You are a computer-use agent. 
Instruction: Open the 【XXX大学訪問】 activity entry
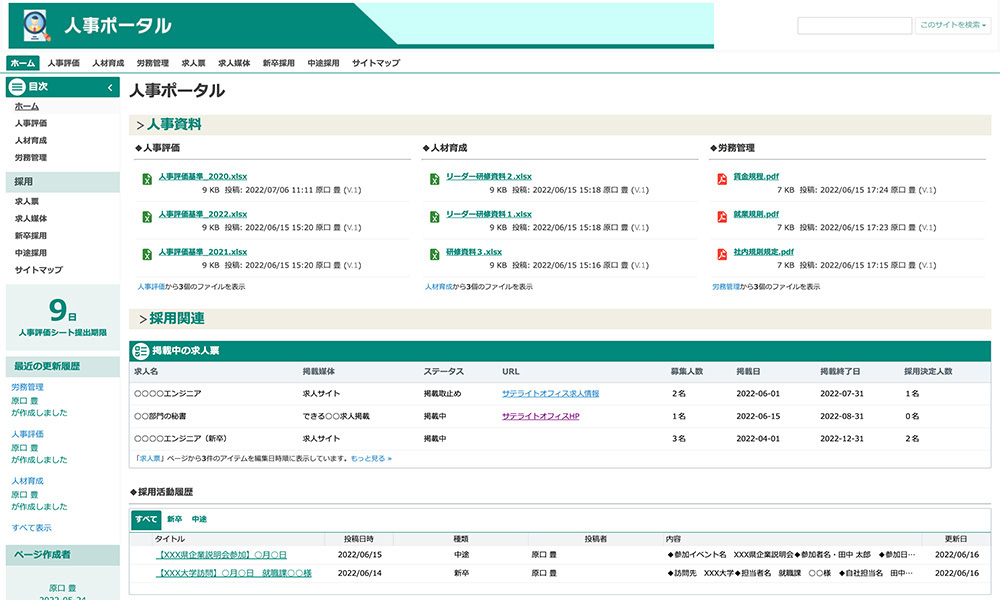pyautogui.click(x=233, y=574)
